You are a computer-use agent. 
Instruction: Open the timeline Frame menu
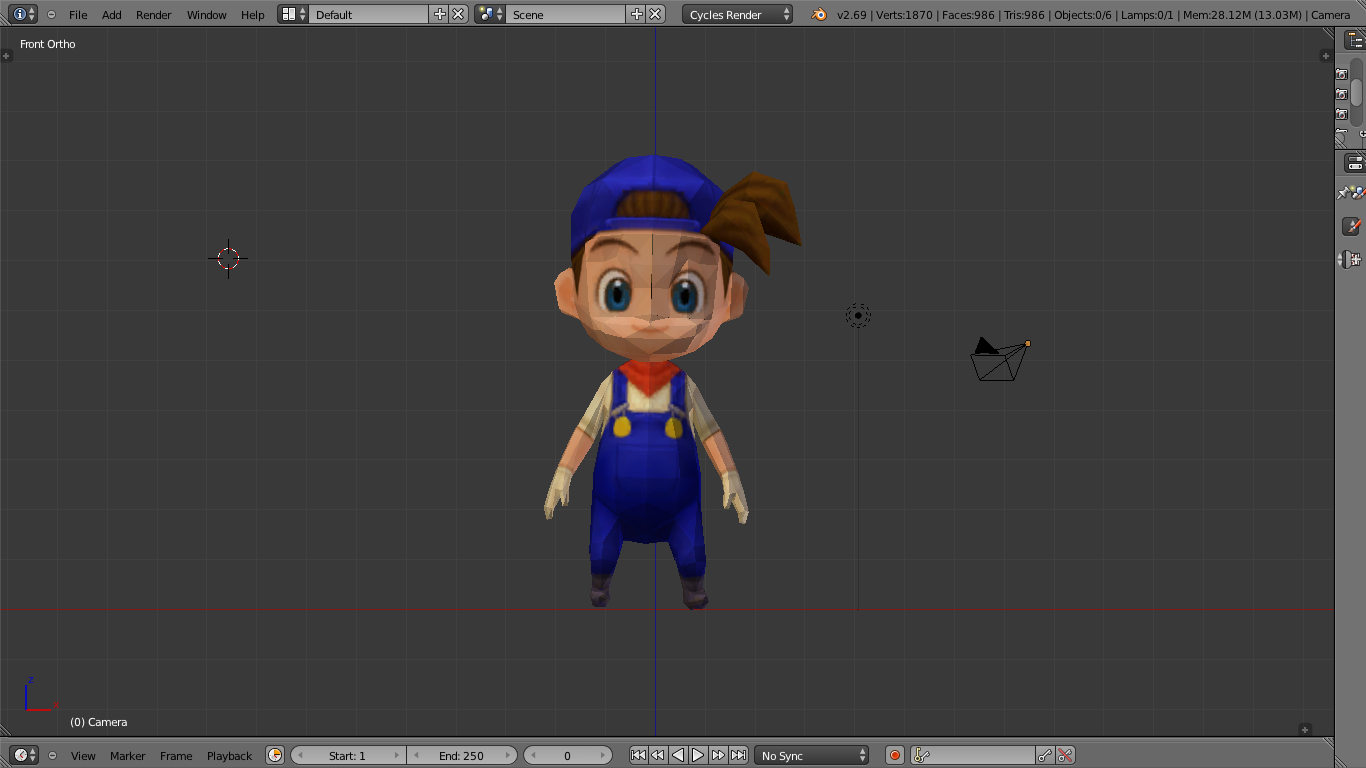tap(176, 756)
